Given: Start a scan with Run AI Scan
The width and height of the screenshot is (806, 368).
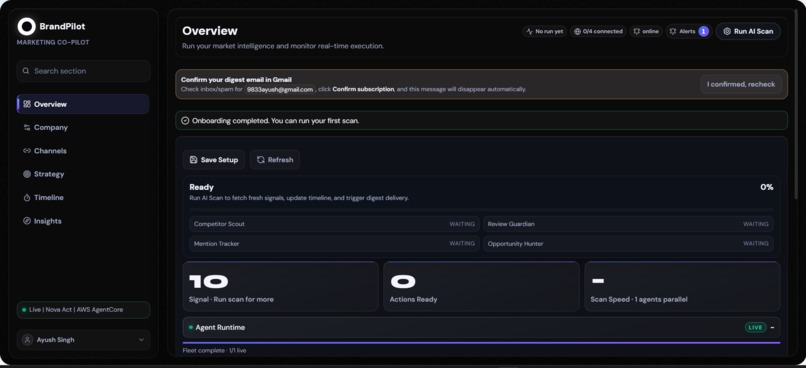Looking at the screenshot, I should tap(748, 31).
